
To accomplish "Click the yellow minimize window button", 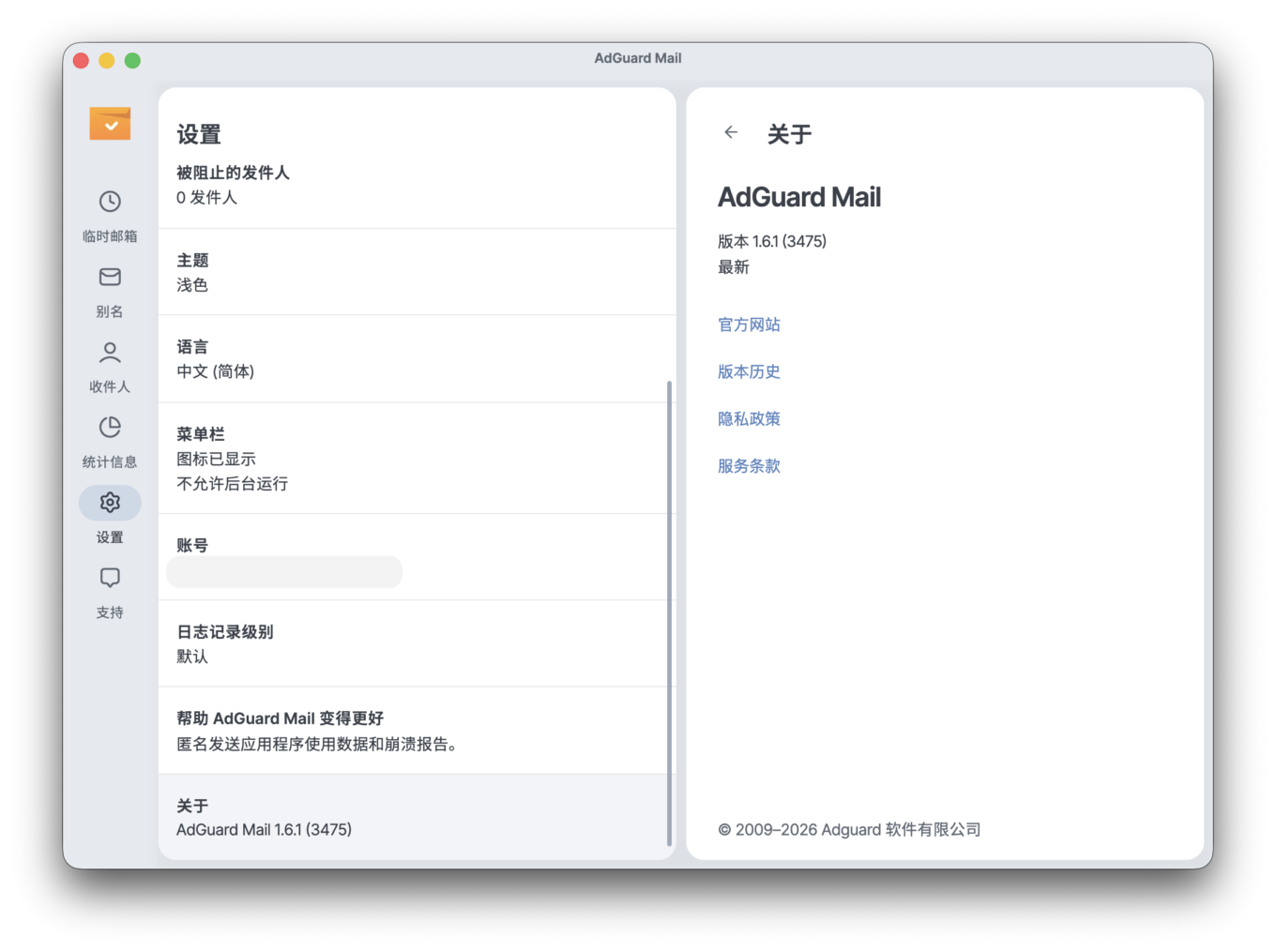I will coord(107,60).
